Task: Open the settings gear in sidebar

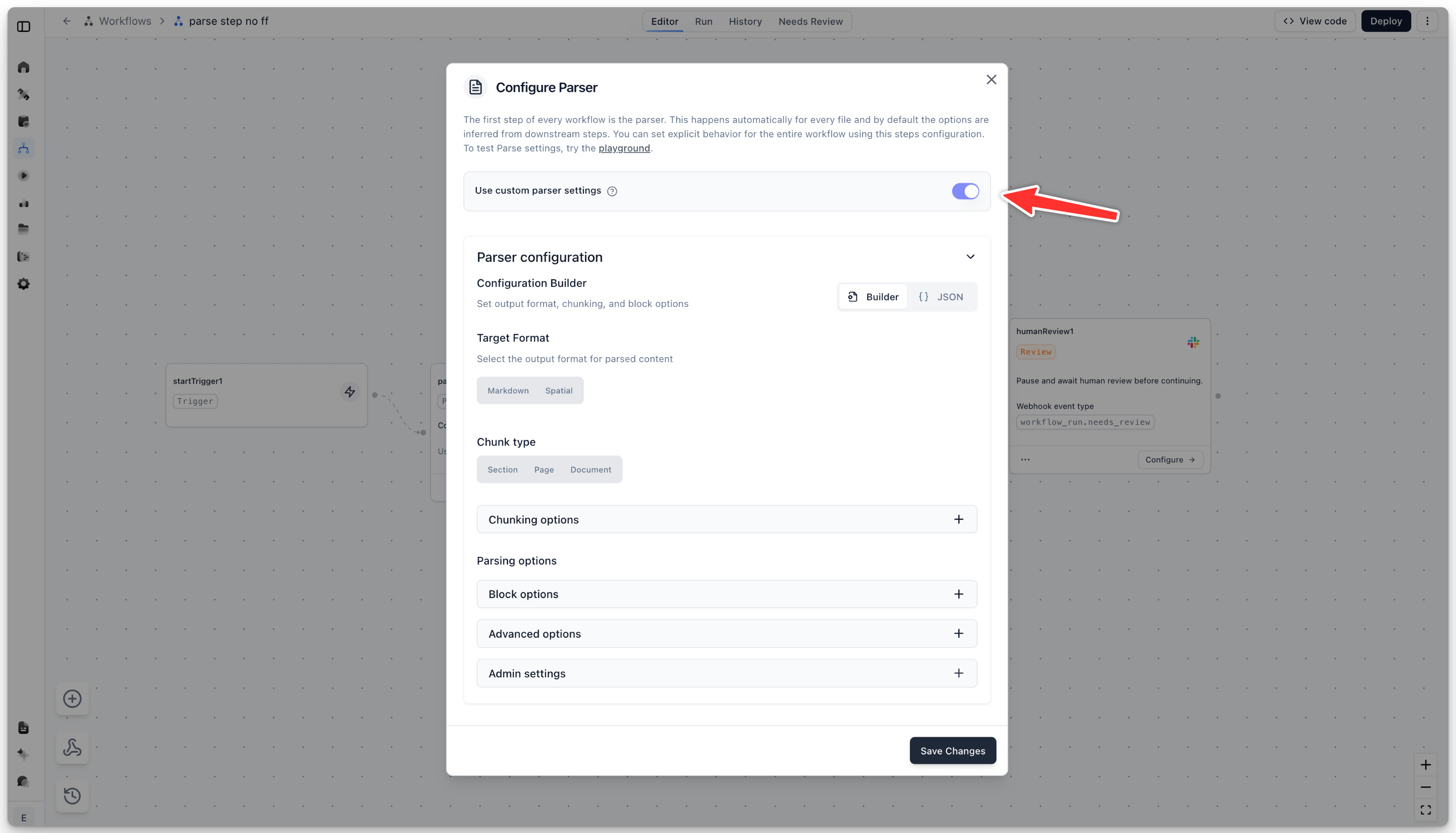Action: [x=23, y=284]
